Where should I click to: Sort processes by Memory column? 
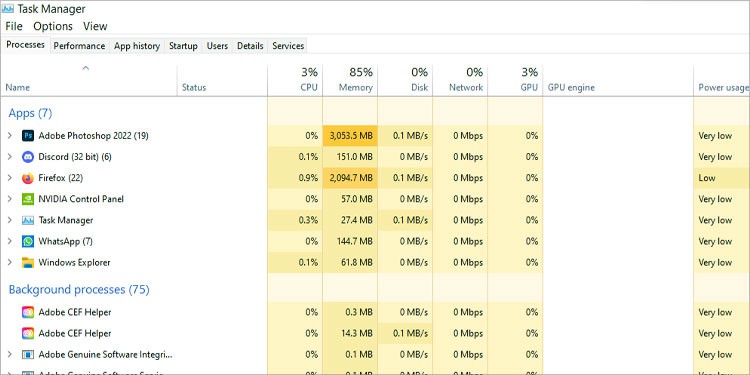(350, 80)
